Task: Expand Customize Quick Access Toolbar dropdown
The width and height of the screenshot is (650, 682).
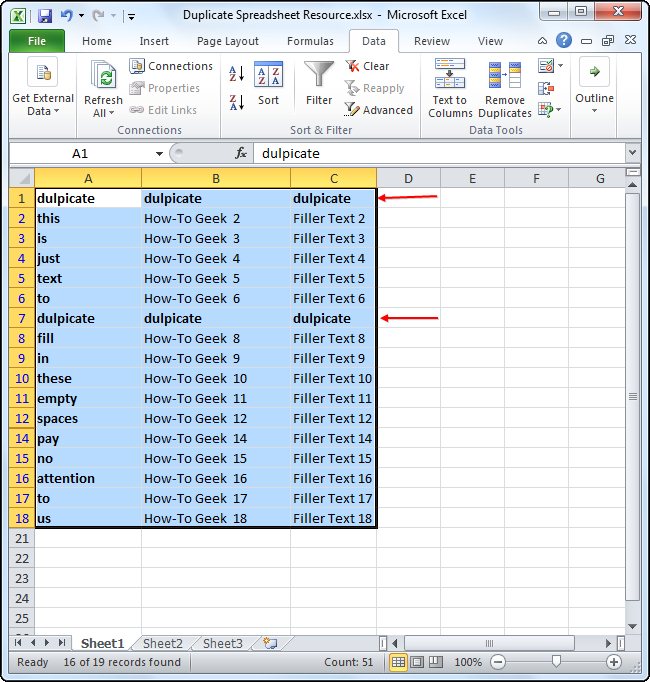Action: pos(131,17)
